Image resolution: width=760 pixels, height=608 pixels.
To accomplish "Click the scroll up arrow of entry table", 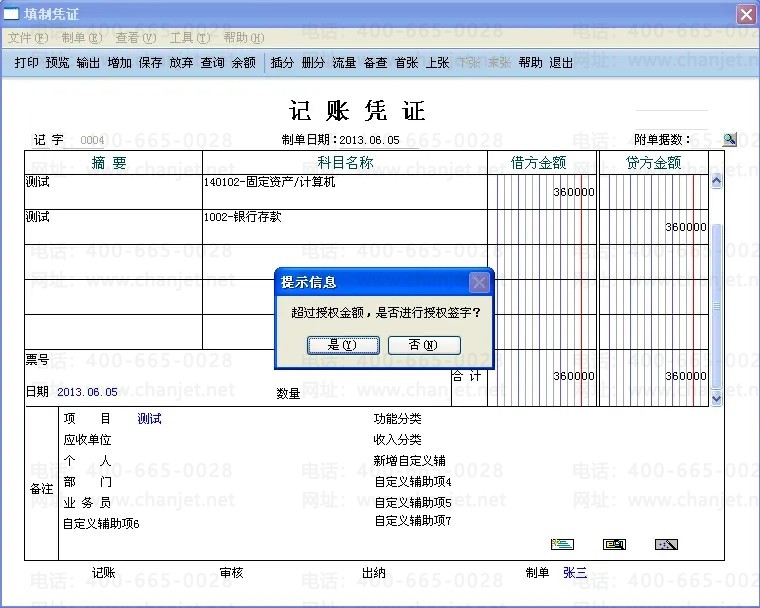I will (x=716, y=182).
